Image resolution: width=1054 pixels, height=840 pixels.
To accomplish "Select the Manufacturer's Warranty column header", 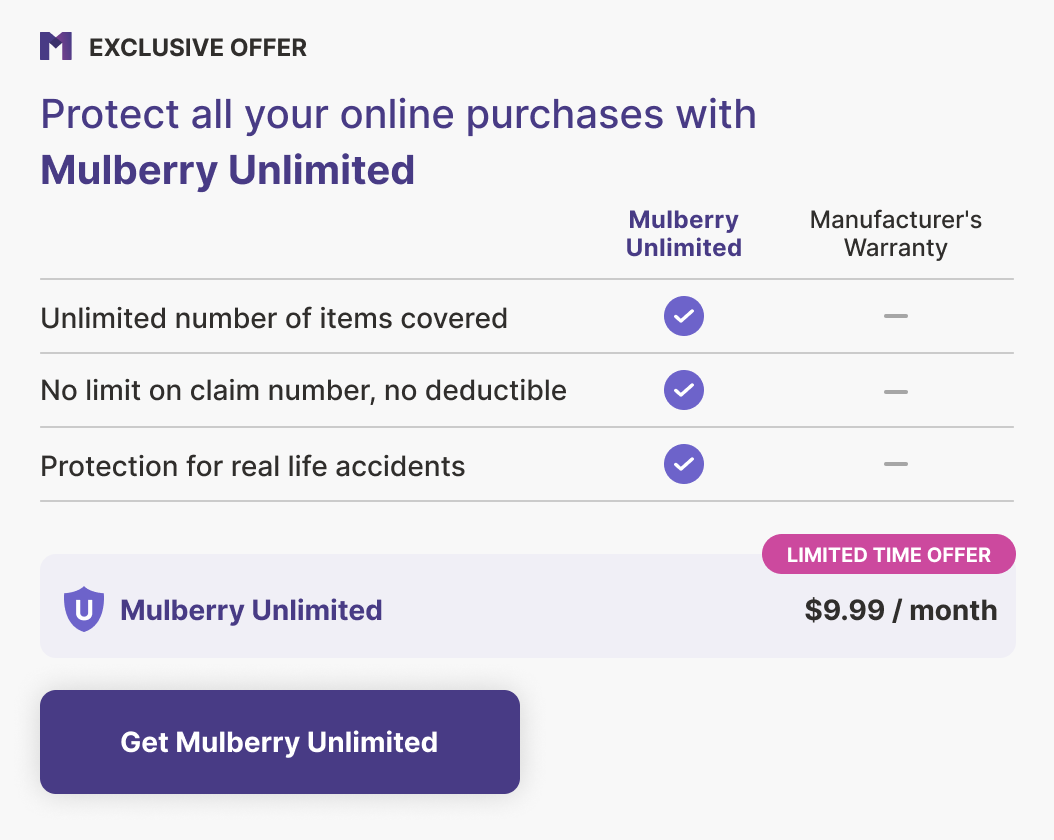I will click(x=896, y=234).
